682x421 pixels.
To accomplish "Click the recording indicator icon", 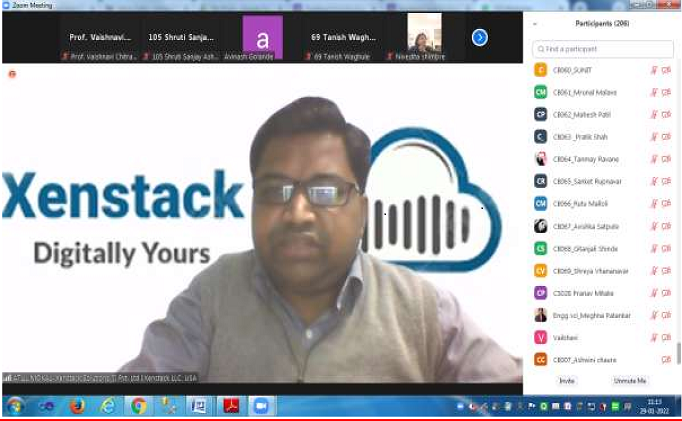I will [x=12, y=74].
